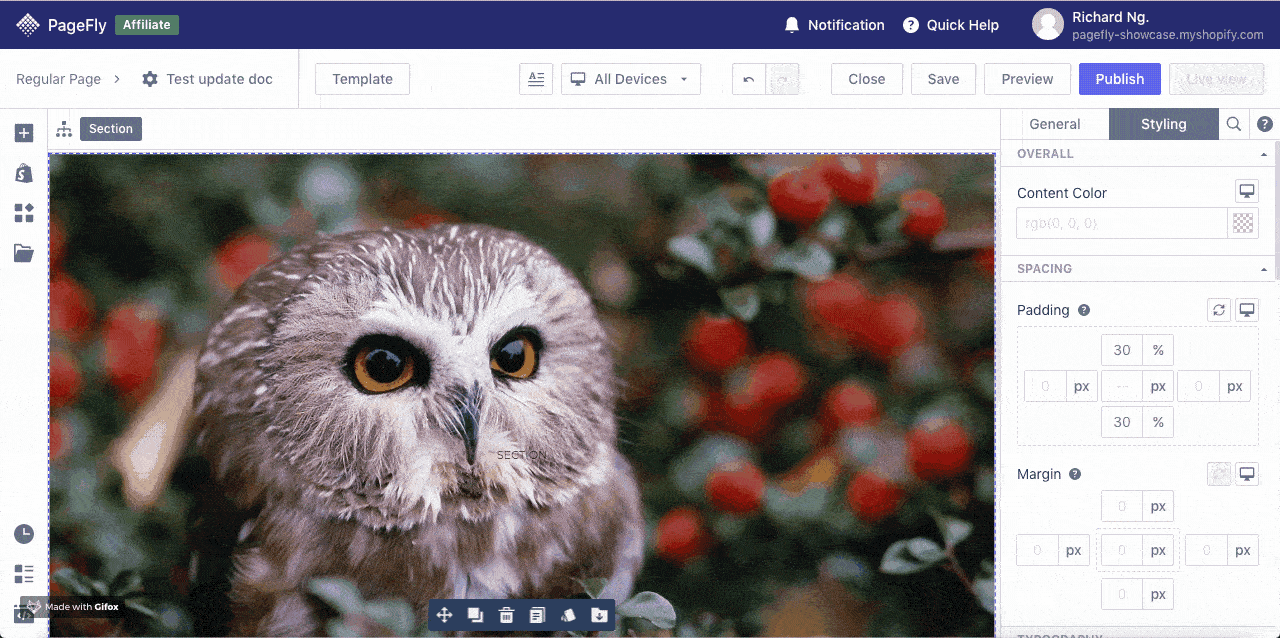The width and height of the screenshot is (1280, 638).
Task: Reset padding values with the refresh icon
Action: pyautogui.click(x=1219, y=310)
